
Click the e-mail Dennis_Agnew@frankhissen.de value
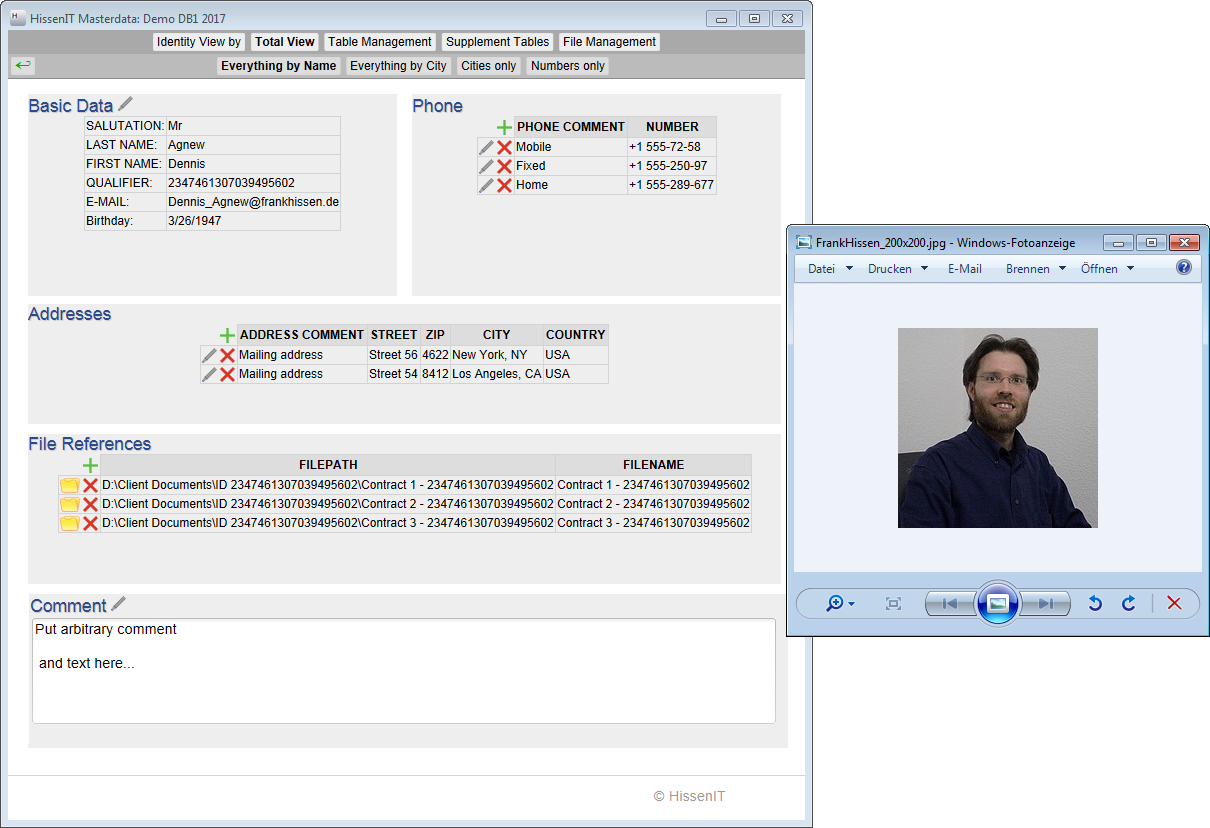point(253,202)
